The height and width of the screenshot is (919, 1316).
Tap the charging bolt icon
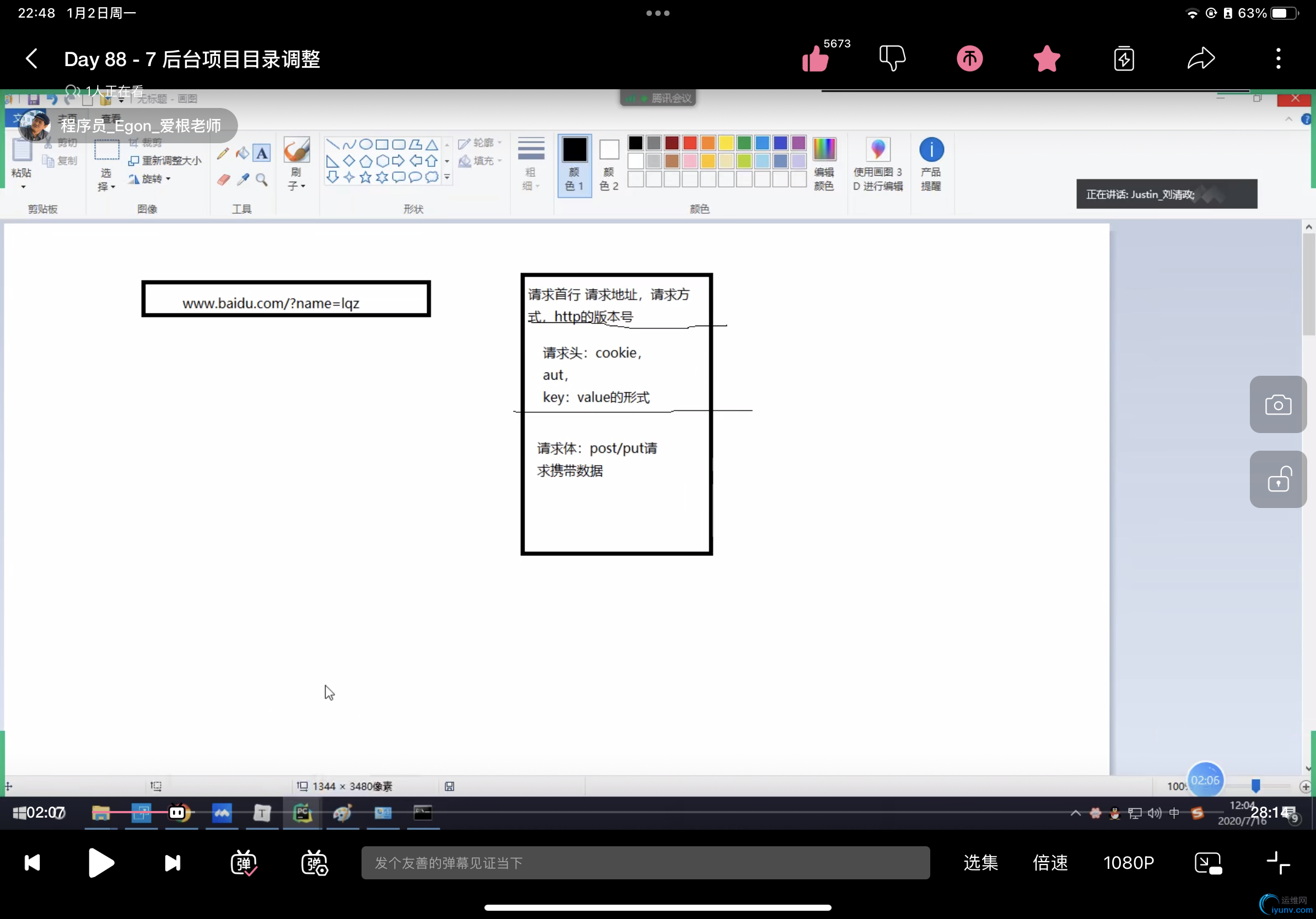click(x=1124, y=58)
